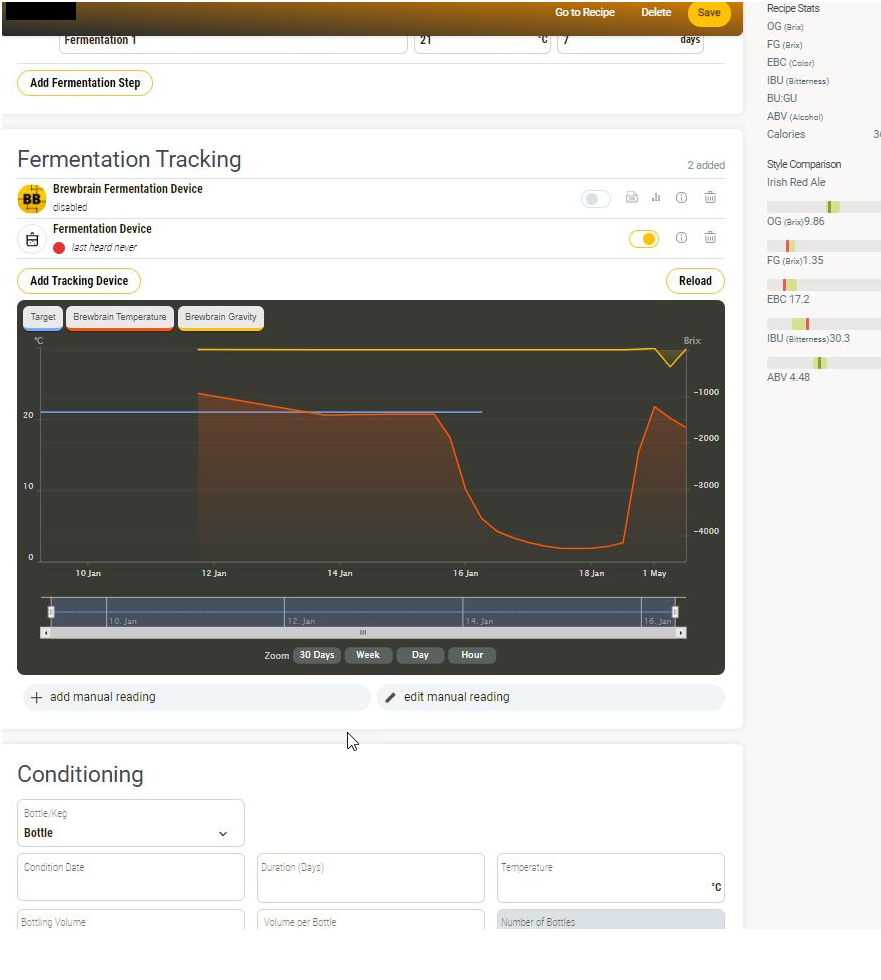This screenshot has width=881, height=980.
Task: Disable the yellow Fermentation Device toggle
Action: click(x=643, y=239)
